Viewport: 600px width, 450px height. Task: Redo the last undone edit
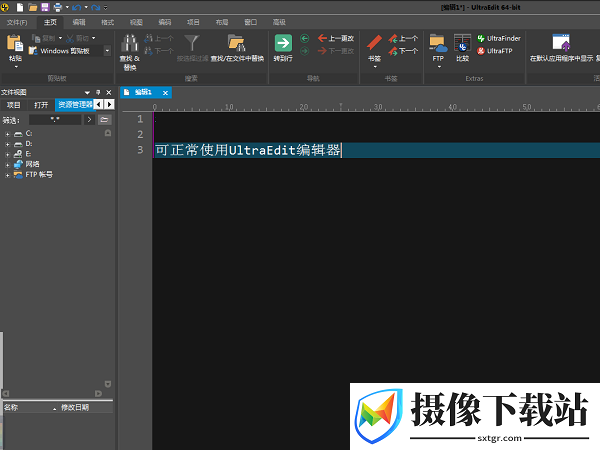click(95, 7)
